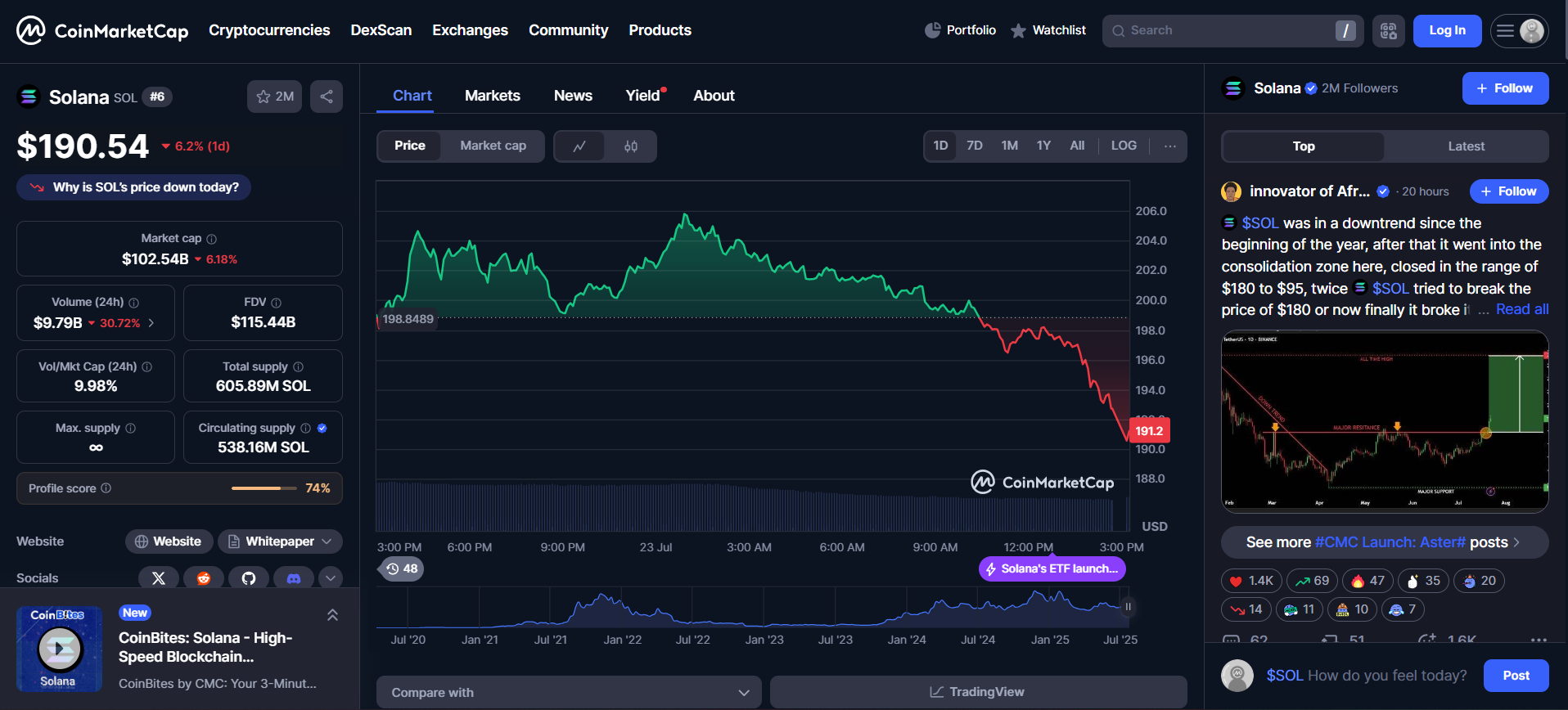Open Exchanges nav menu
The image size is (1568, 710).
pos(470,30)
